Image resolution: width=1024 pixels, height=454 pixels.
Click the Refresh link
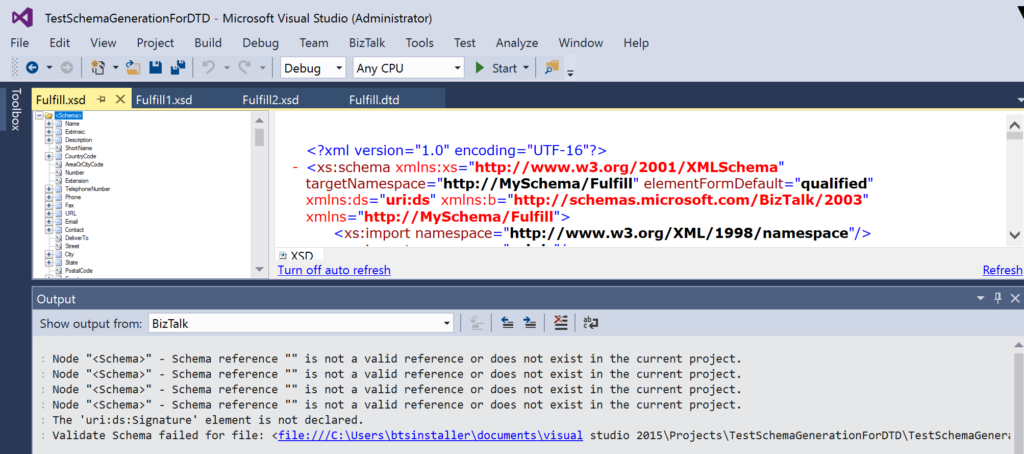point(1002,270)
